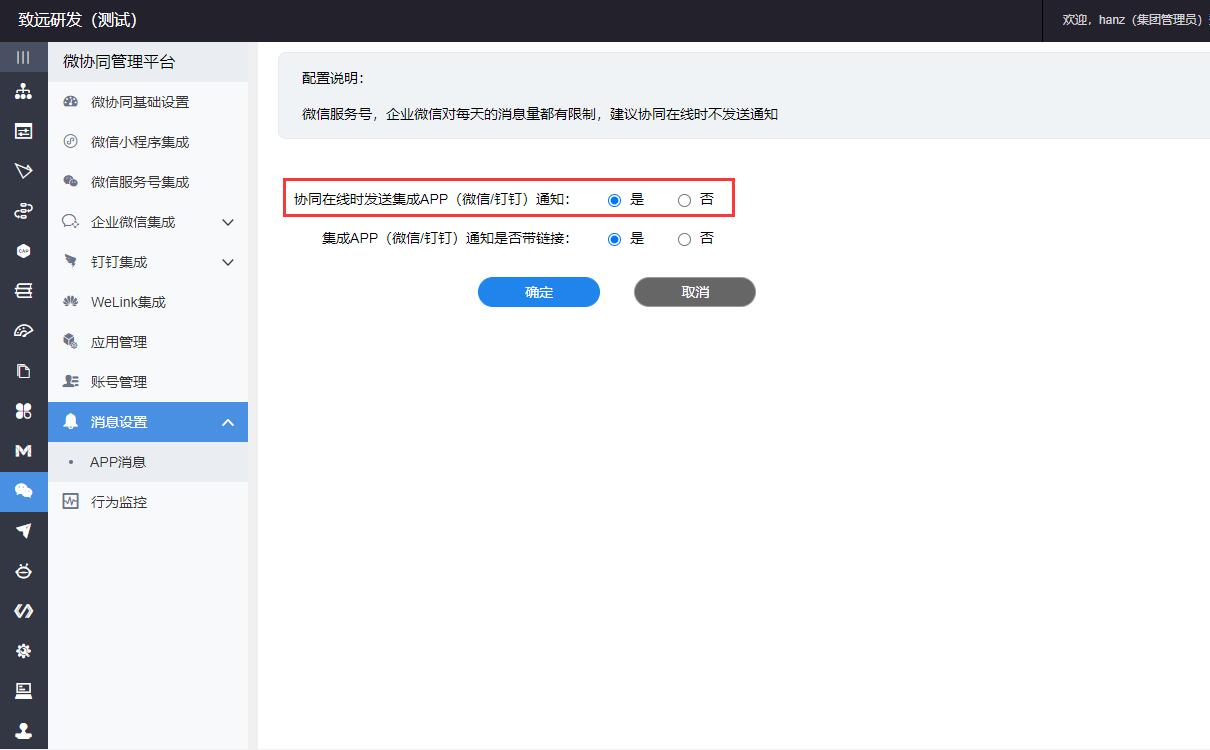Click the user person icon at rail bottom
Viewport: 1210px width, 750px height.
tap(23, 731)
